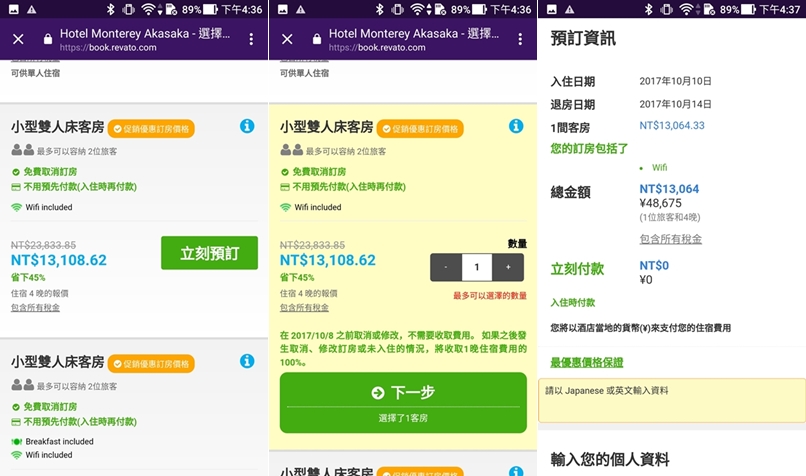
Task: Open 包含所有稅金 link in booking summary
Action: coord(670,239)
